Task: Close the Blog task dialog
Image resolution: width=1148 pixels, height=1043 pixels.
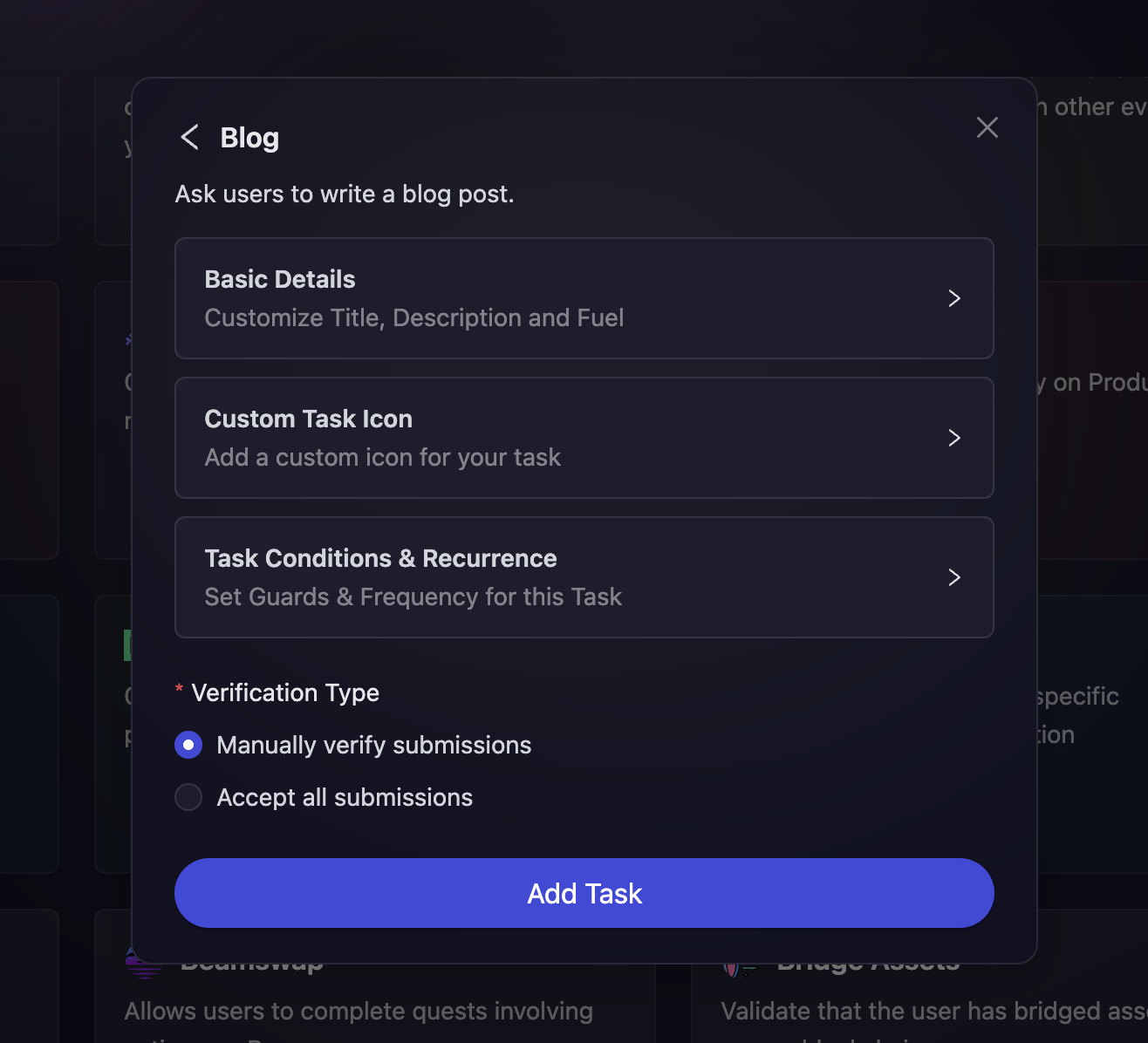Action: point(987,127)
